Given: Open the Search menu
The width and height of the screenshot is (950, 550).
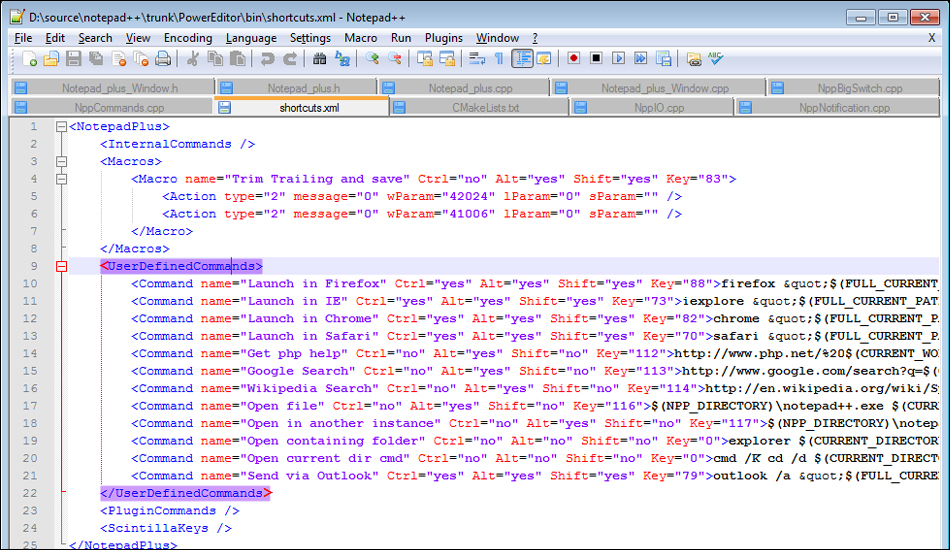Looking at the screenshot, I should coord(95,38).
